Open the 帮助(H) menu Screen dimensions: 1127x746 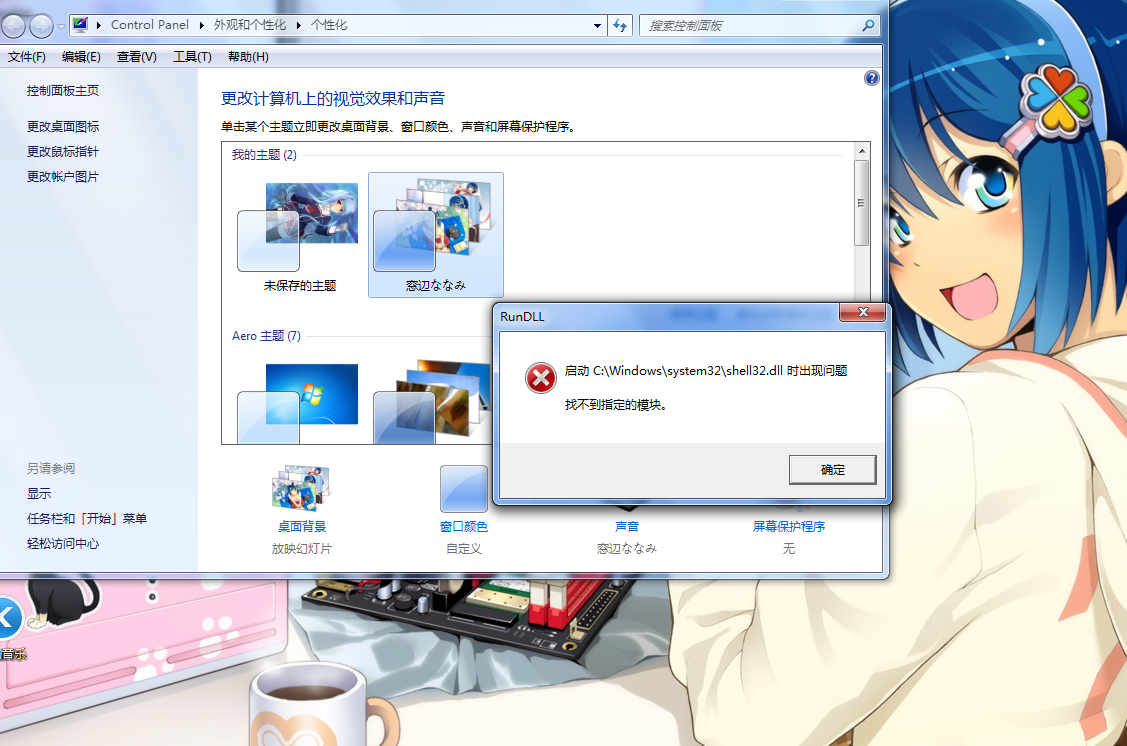click(x=248, y=57)
